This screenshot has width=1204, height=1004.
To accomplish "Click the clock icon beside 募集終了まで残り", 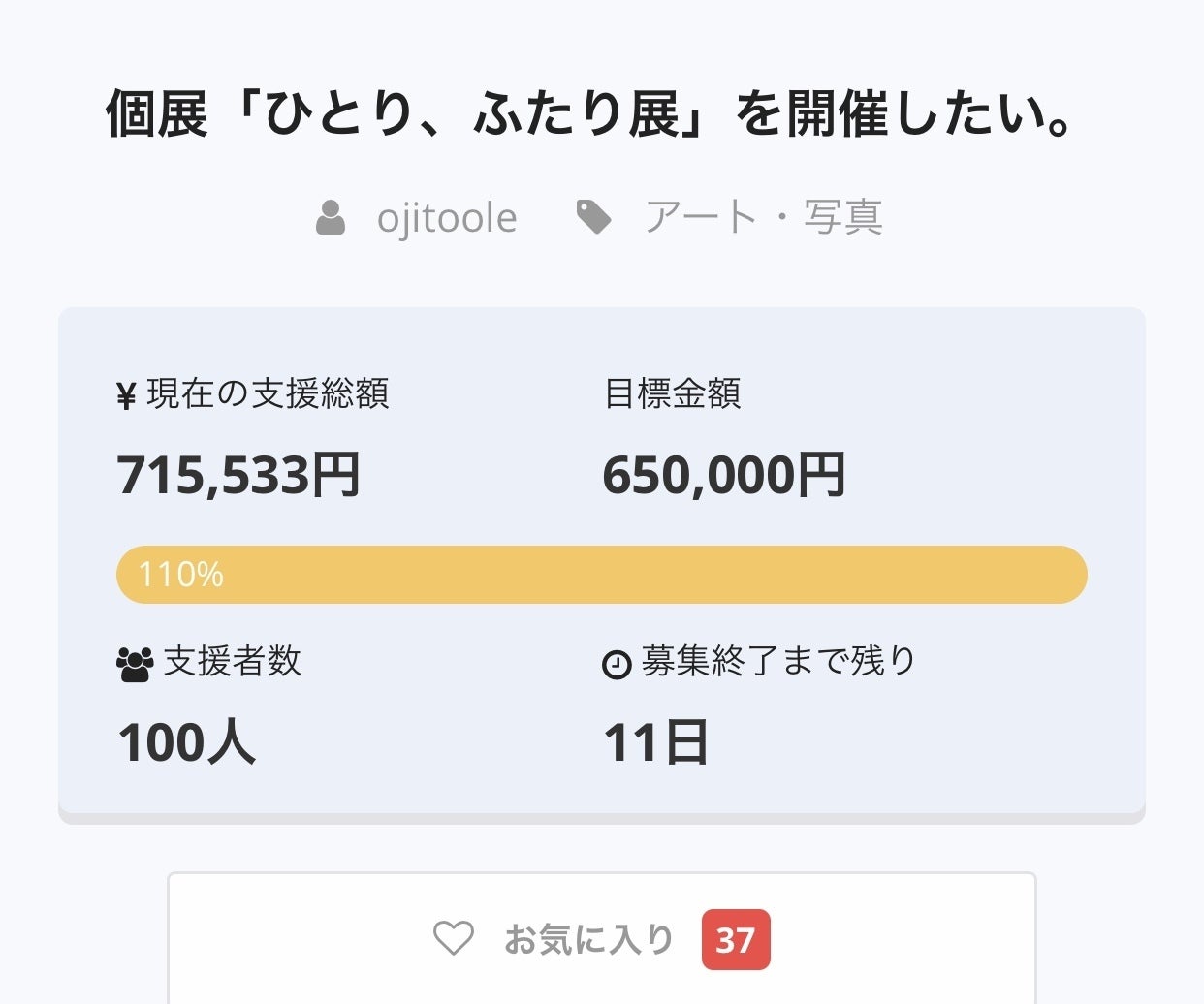I will tap(617, 665).
